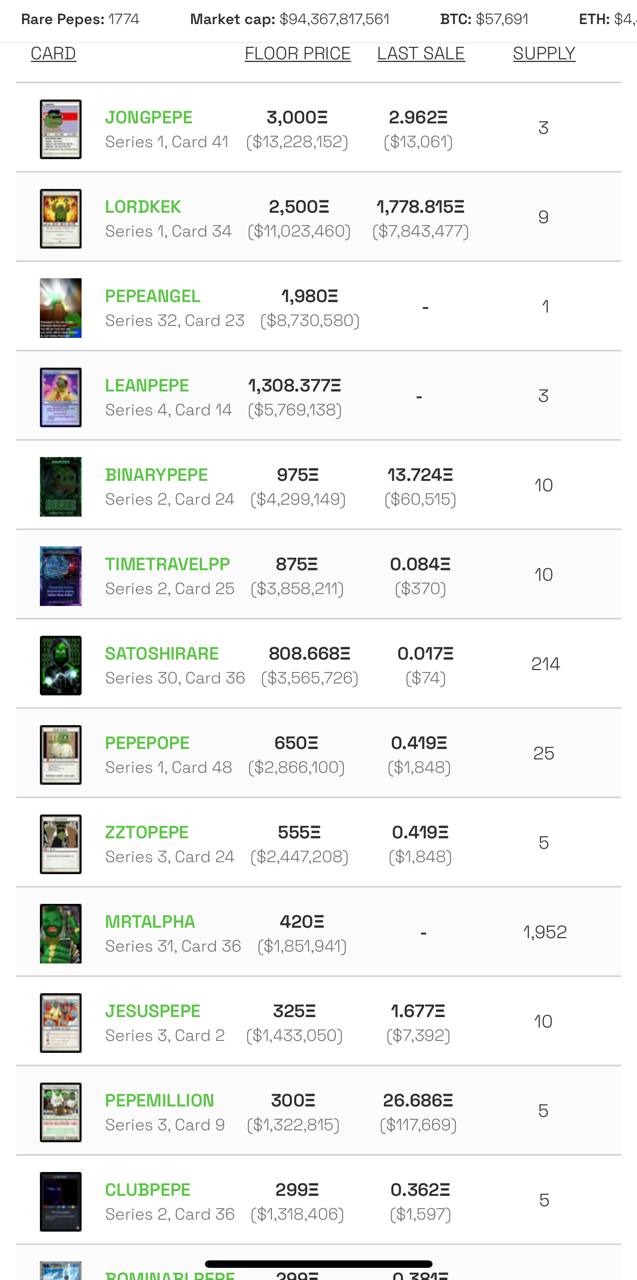Open the PEPEPOPE card name link
Image resolution: width=637 pixels, height=1280 pixels.
tap(147, 743)
